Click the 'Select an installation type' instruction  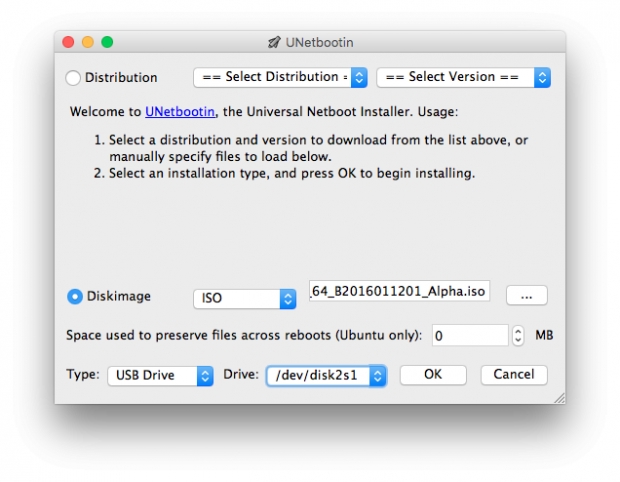[x=292, y=174]
